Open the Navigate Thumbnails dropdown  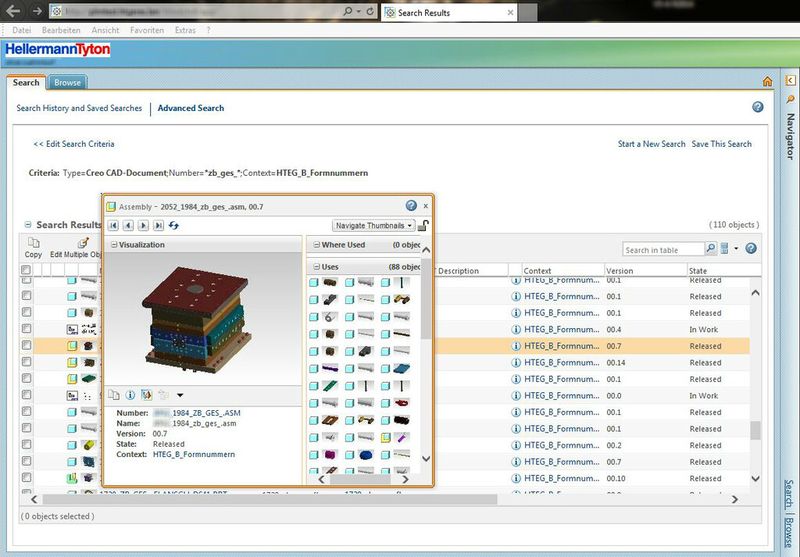pos(373,225)
